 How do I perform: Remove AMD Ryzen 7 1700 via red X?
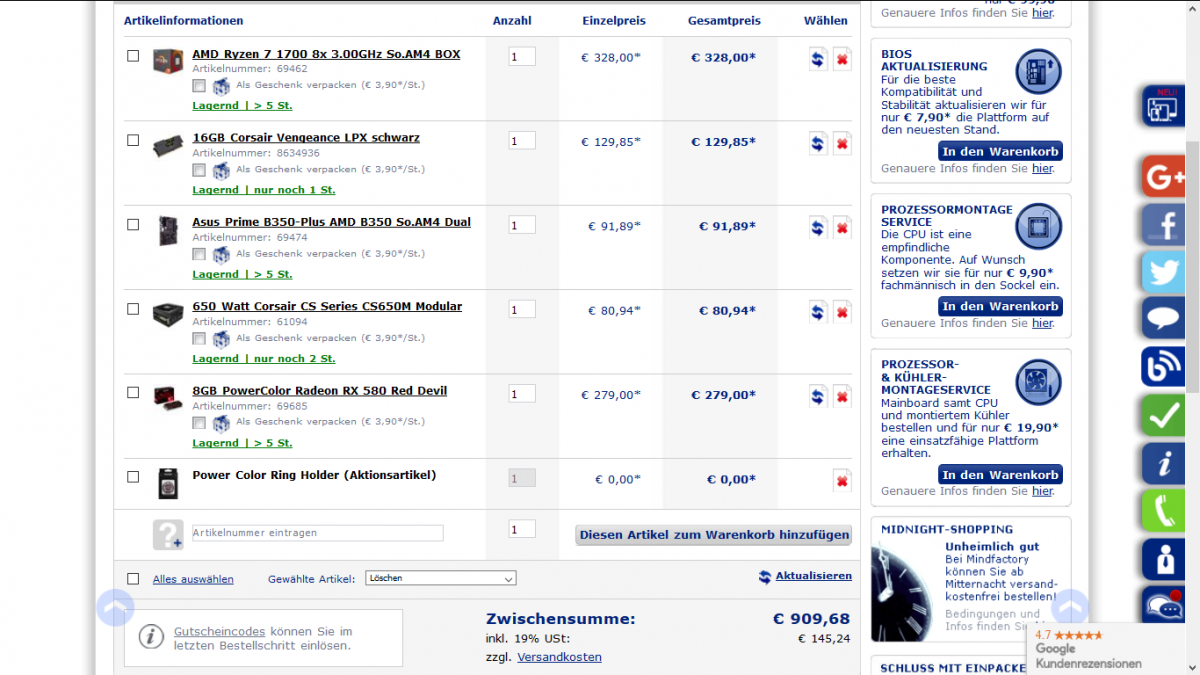(842, 59)
